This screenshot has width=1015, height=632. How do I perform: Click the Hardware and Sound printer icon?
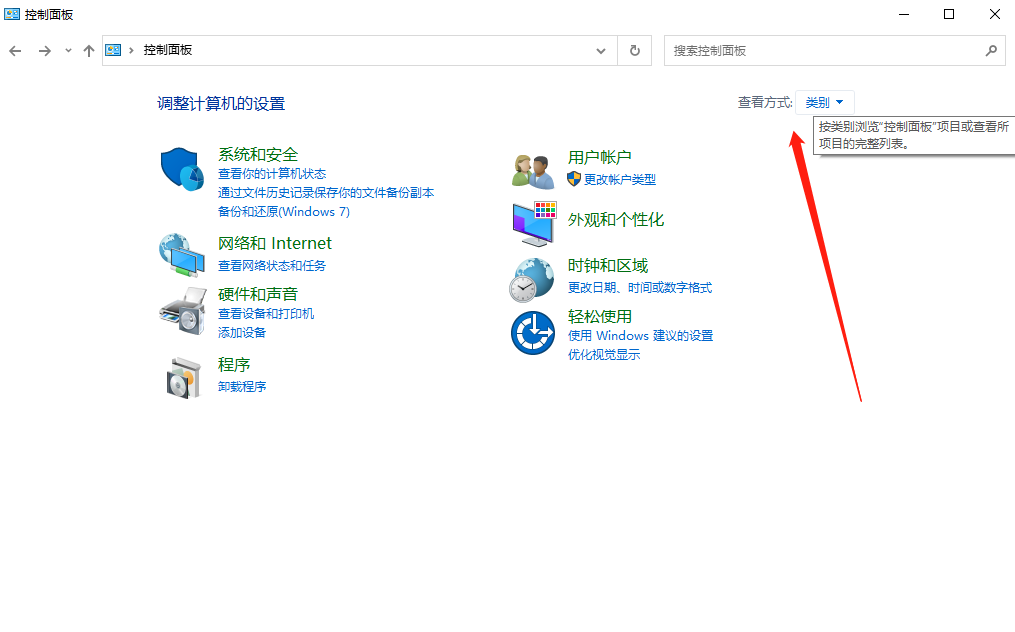pos(182,309)
